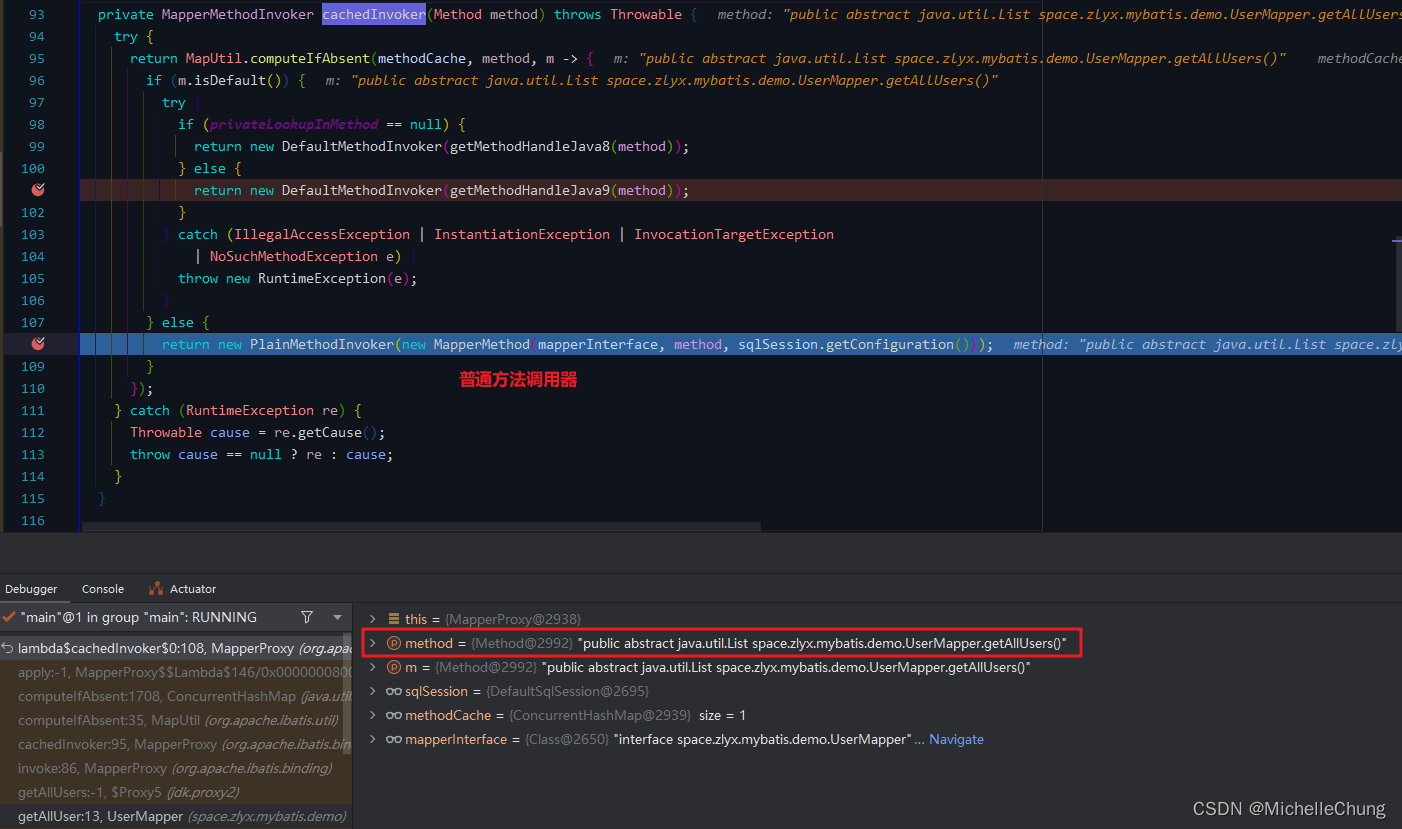The width and height of the screenshot is (1402, 829).
Task: Expand the methodCache variable node
Action: pyautogui.click(x=373, y=715)
